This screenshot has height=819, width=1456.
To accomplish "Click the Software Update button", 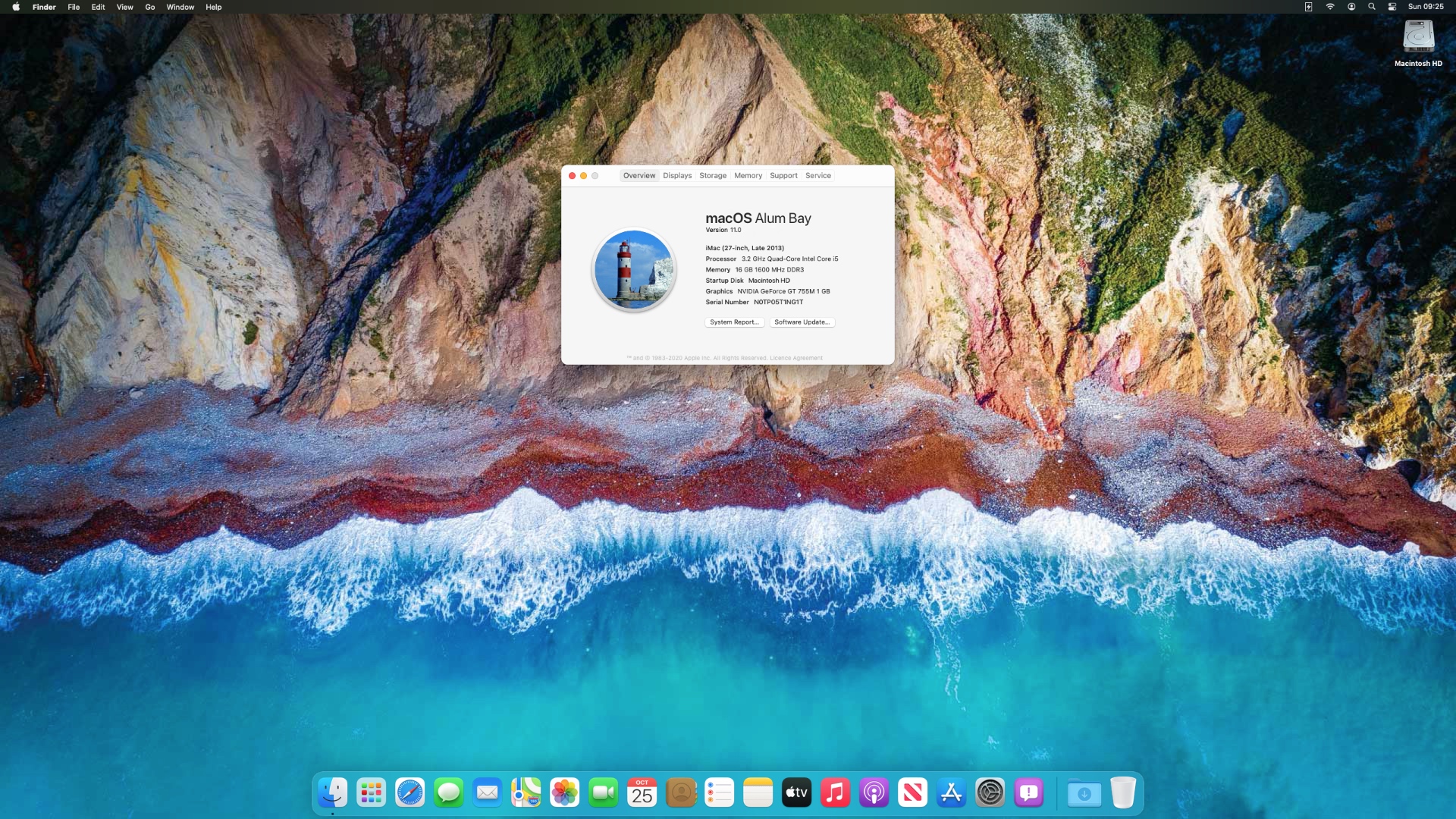I will point(802,322).
